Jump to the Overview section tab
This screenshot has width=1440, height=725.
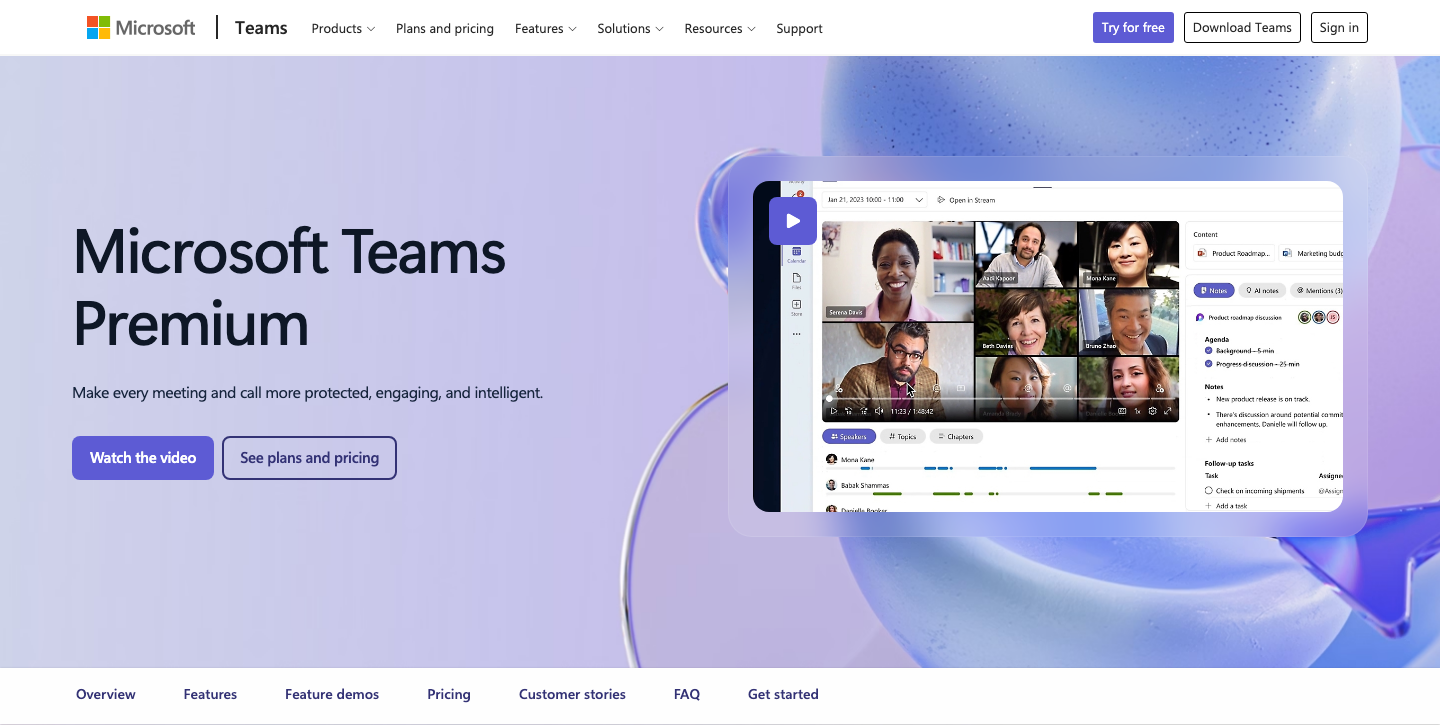(106, 694)
